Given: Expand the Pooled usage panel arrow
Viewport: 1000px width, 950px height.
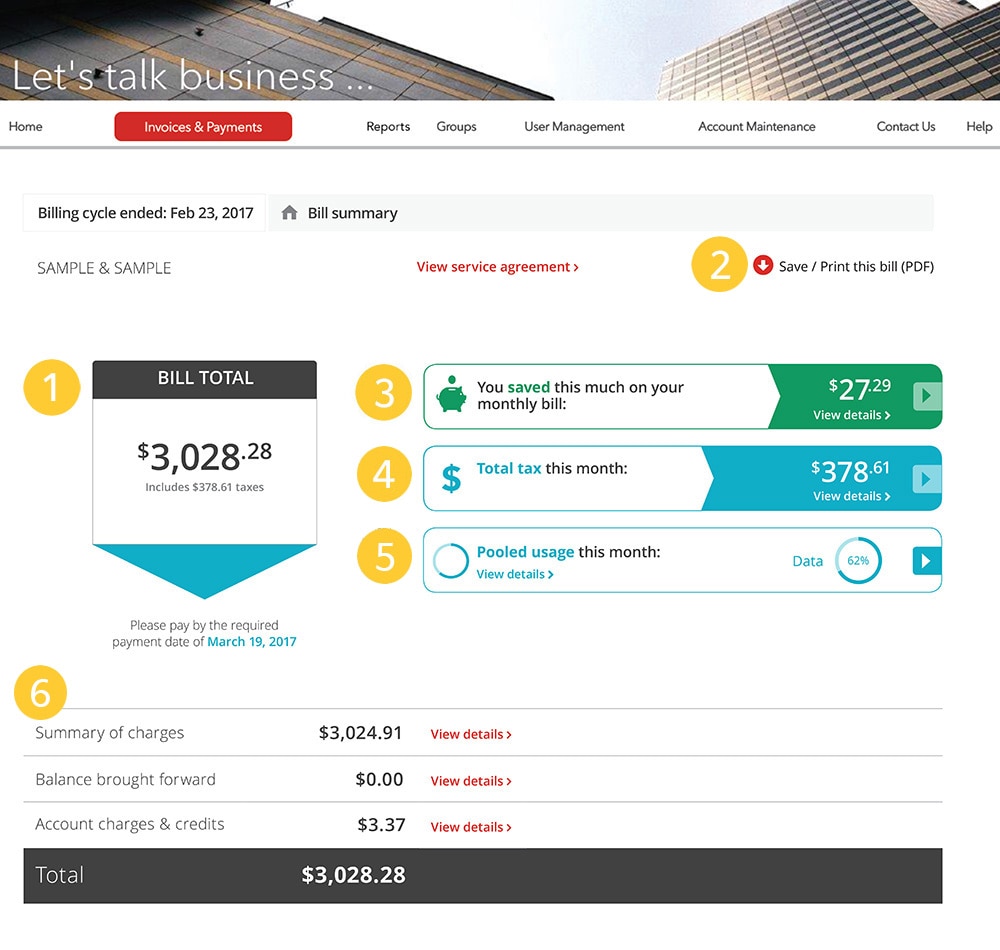Looking at the screenshot, I should (926, 561).
